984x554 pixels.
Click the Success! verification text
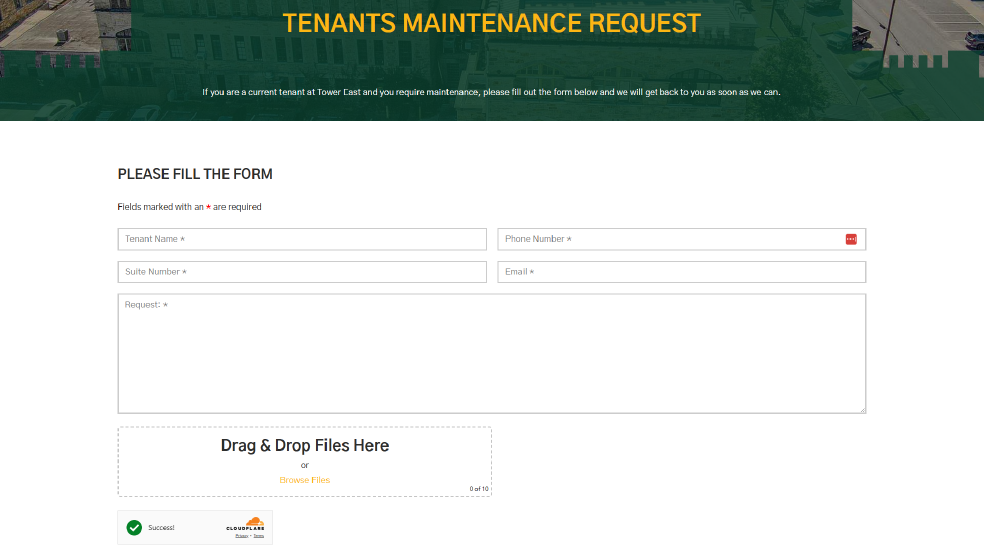point(163,527)
